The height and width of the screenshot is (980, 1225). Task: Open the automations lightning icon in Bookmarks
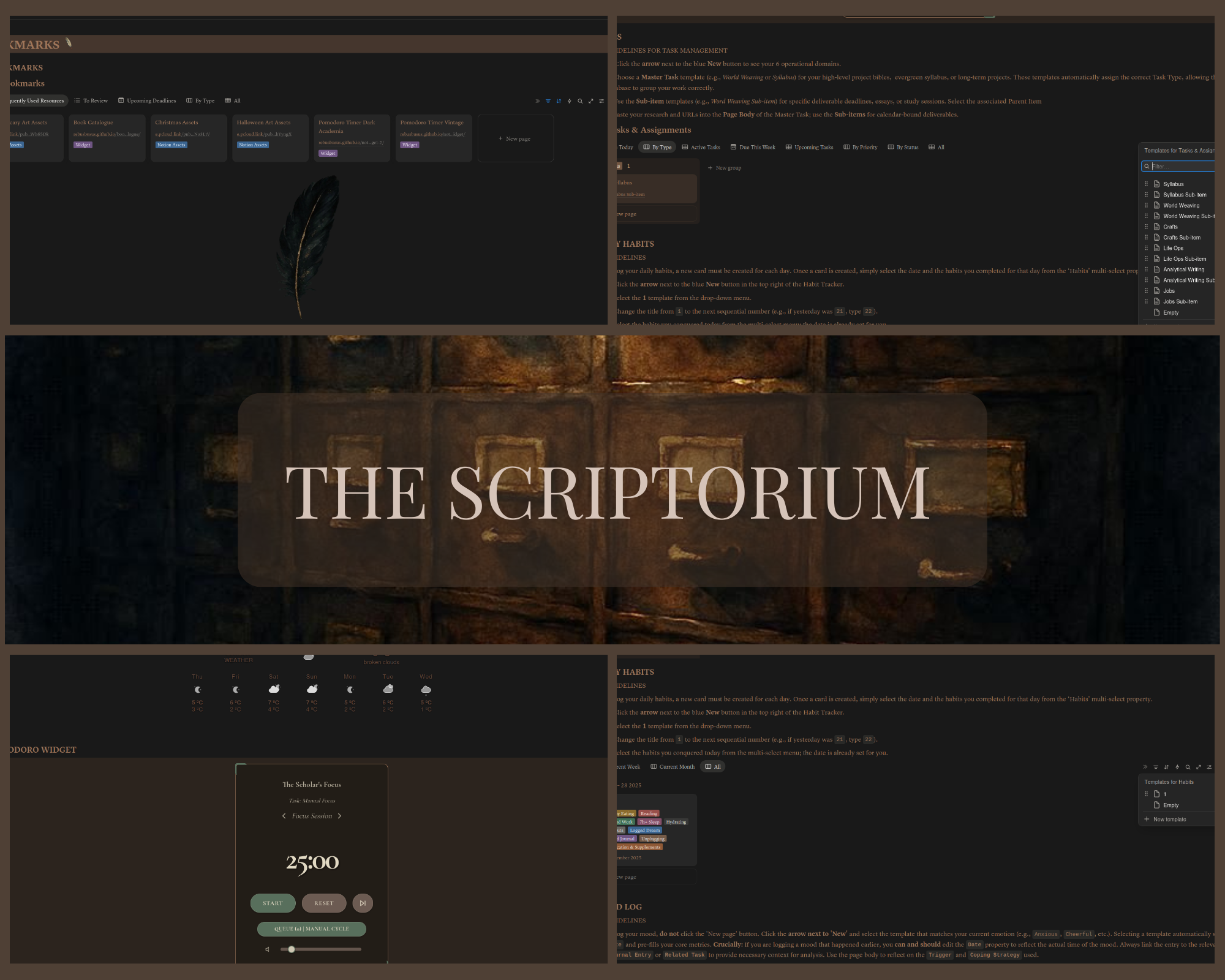tap(569, 101)
